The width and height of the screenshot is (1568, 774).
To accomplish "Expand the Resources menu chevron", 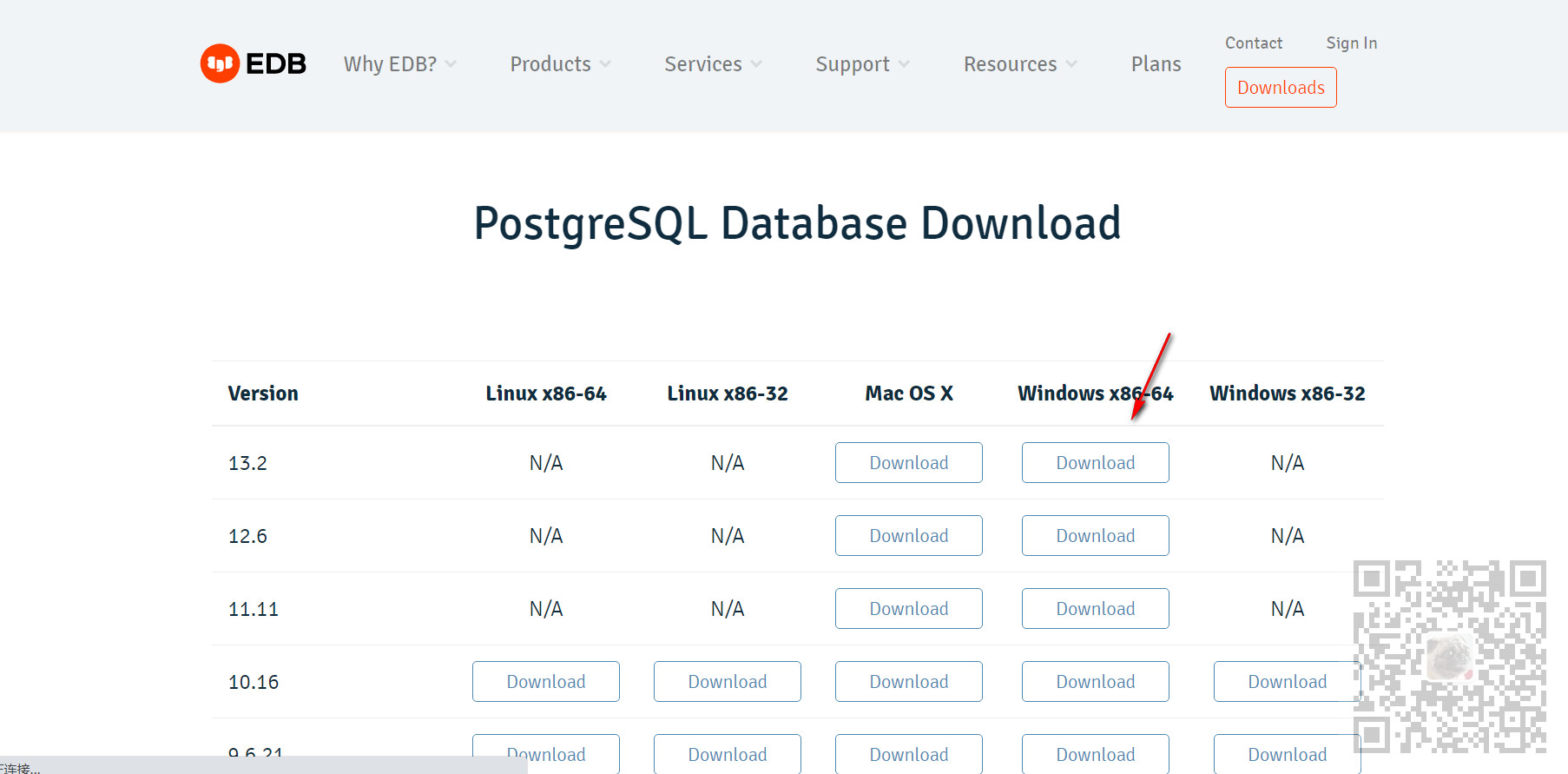I will click(x=1071, y=64).
